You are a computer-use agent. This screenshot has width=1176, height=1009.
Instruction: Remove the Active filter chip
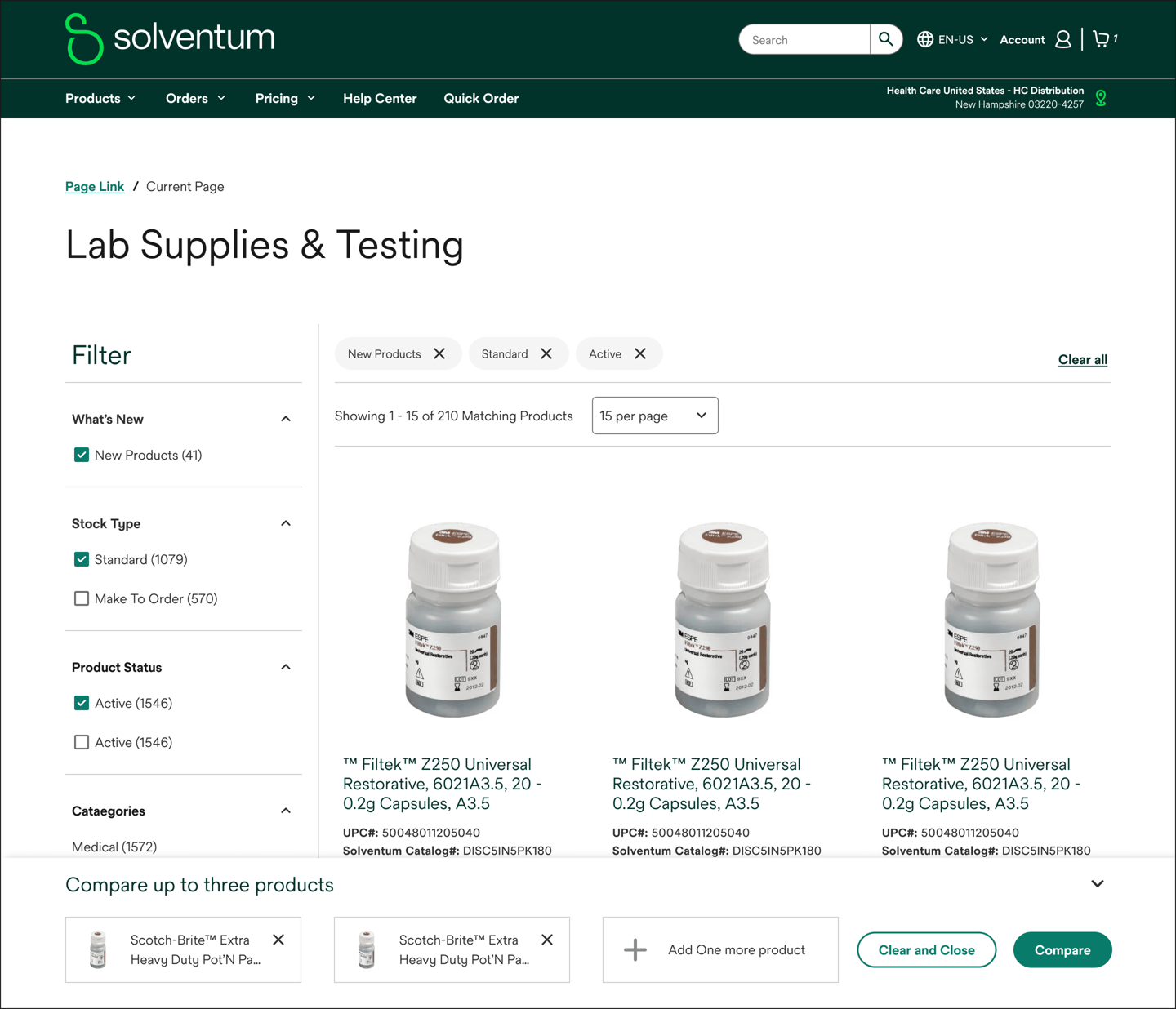click(640, 353)
